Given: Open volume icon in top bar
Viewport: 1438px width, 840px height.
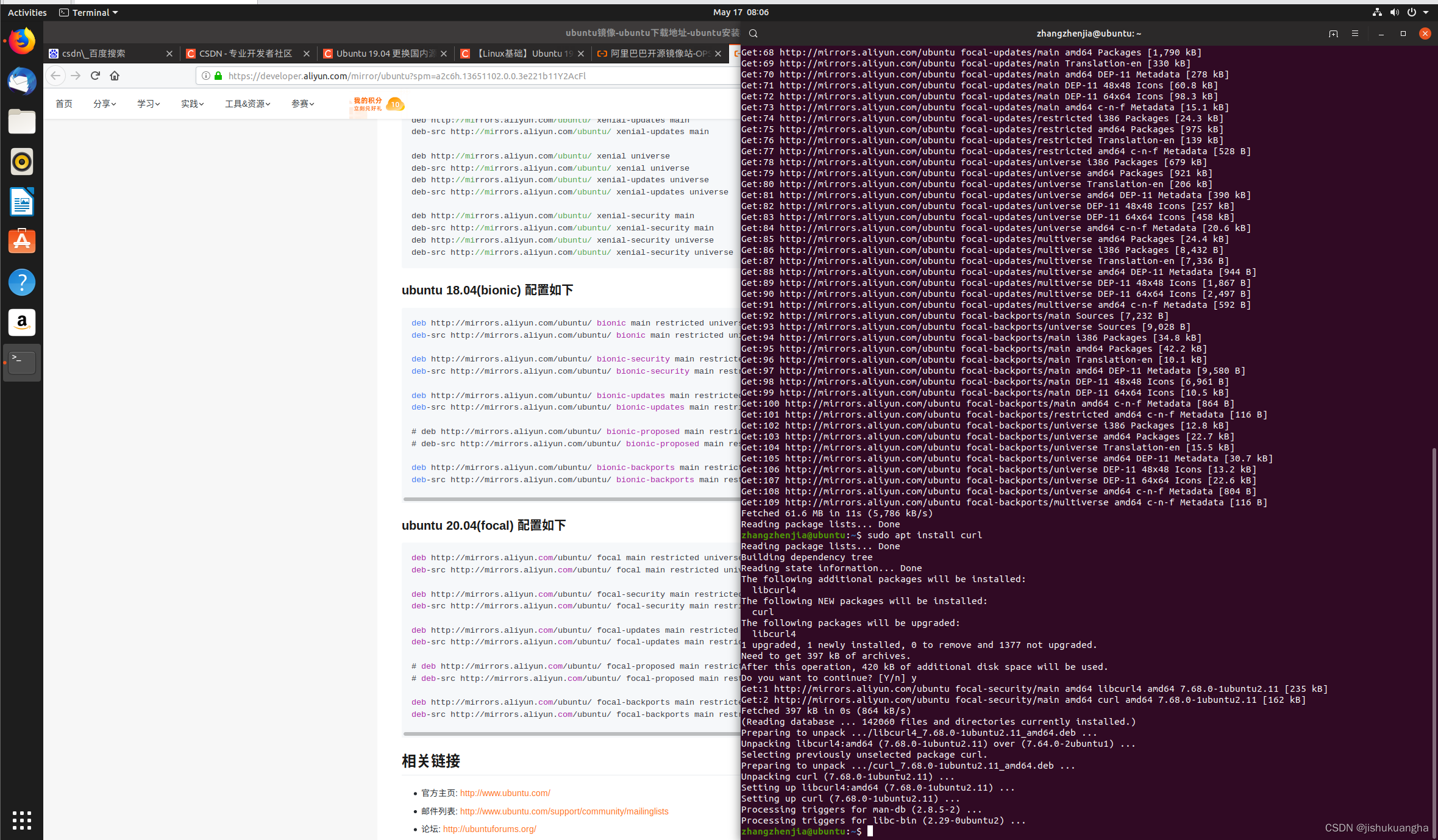Looking at the screenshot, I should pyautogui.click(x=1394, y=12).
